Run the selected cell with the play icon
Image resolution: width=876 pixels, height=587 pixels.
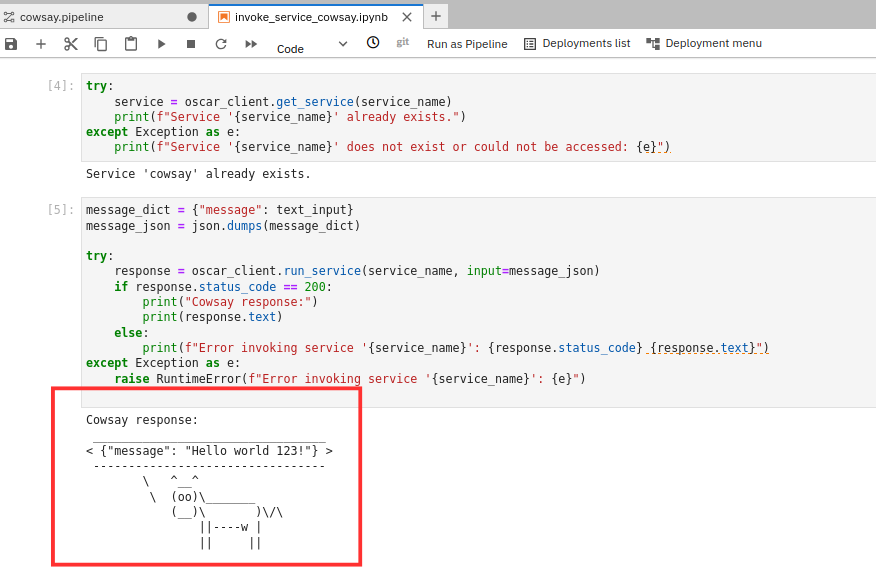tap(161, 44)
